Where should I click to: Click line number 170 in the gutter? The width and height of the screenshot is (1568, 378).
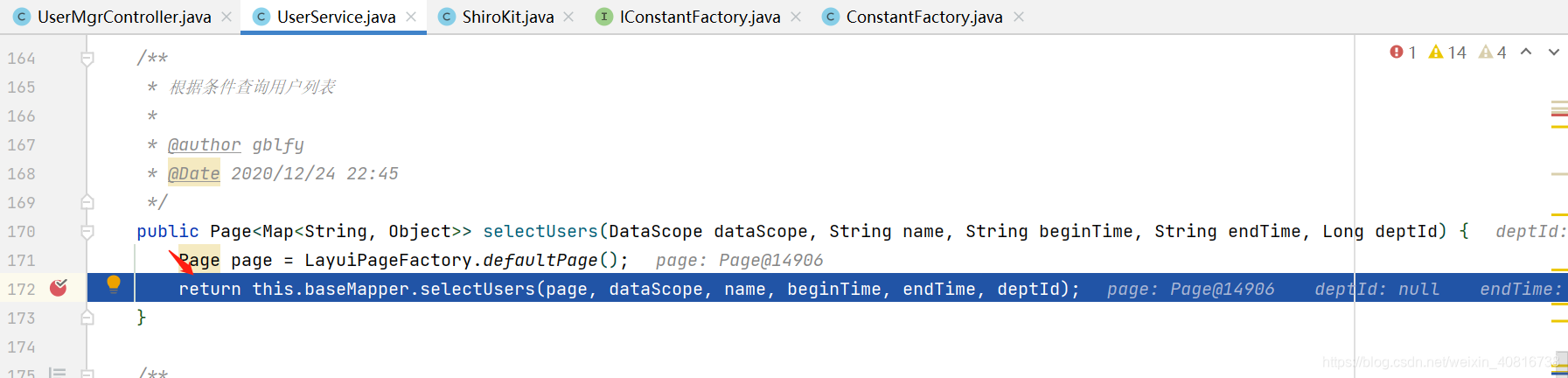click(22, 232)
